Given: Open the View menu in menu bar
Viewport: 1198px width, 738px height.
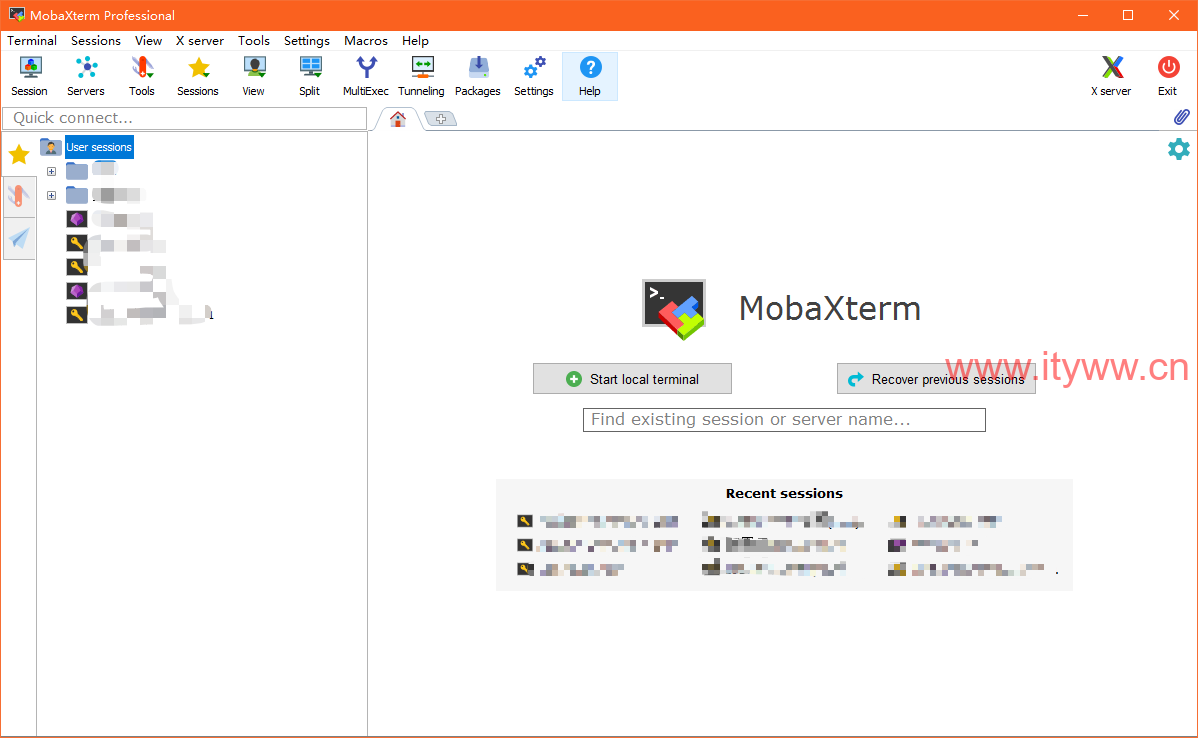Looking at the screenshot, I should coord(148,40).
